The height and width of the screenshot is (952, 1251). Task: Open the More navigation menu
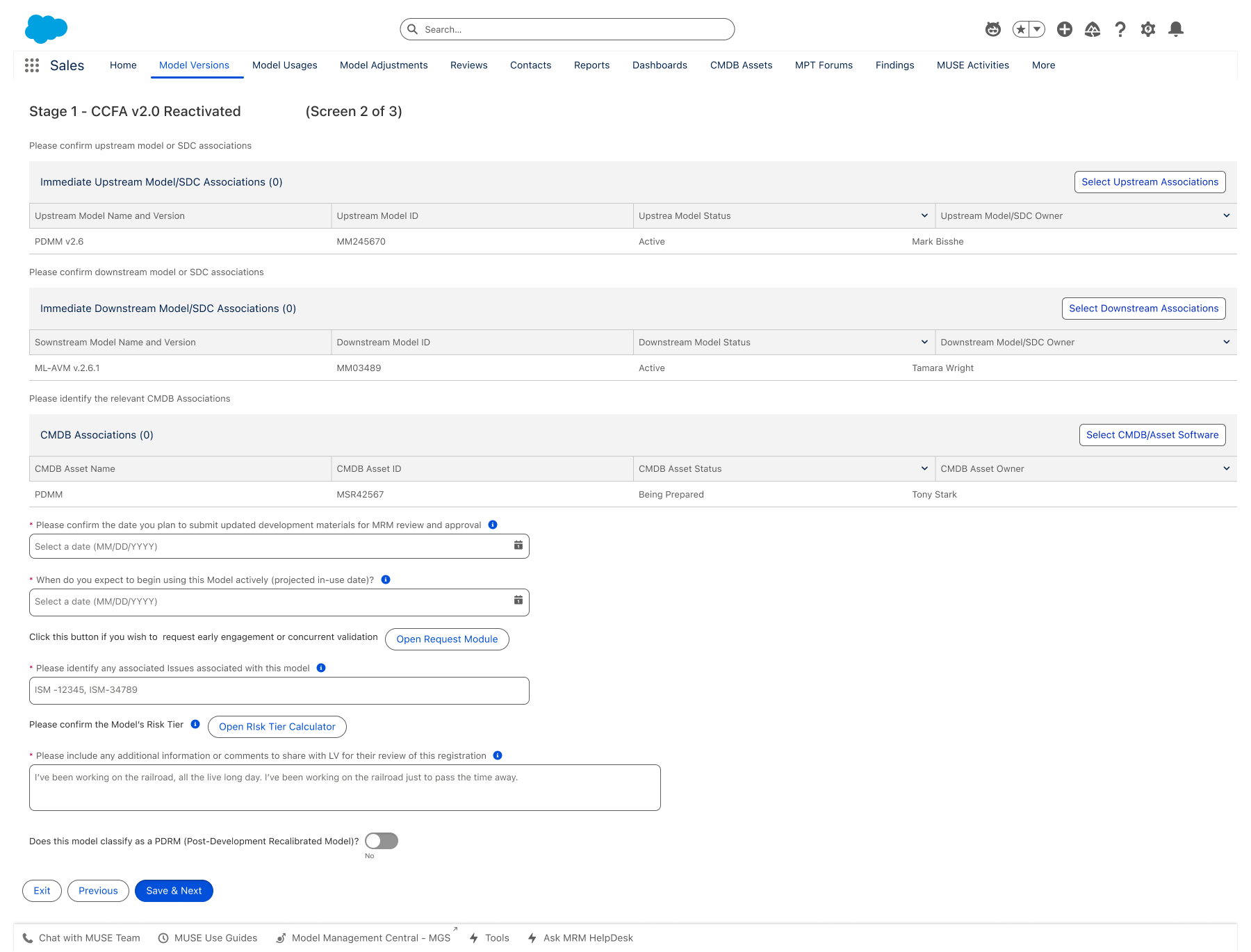[x=1043, y=65]
